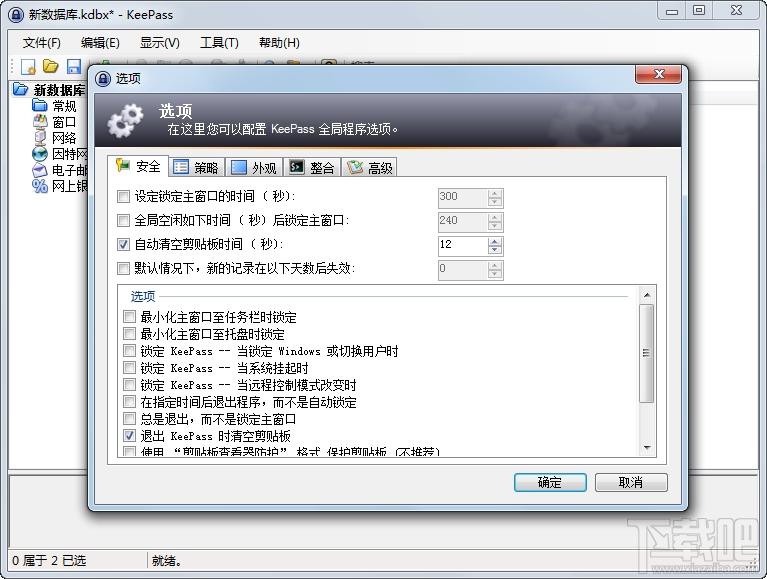Check 锁定 KeePass 当锁定 Windows 或切换用户时
This screenshot has width=767, height=579.
click(129, 351)
